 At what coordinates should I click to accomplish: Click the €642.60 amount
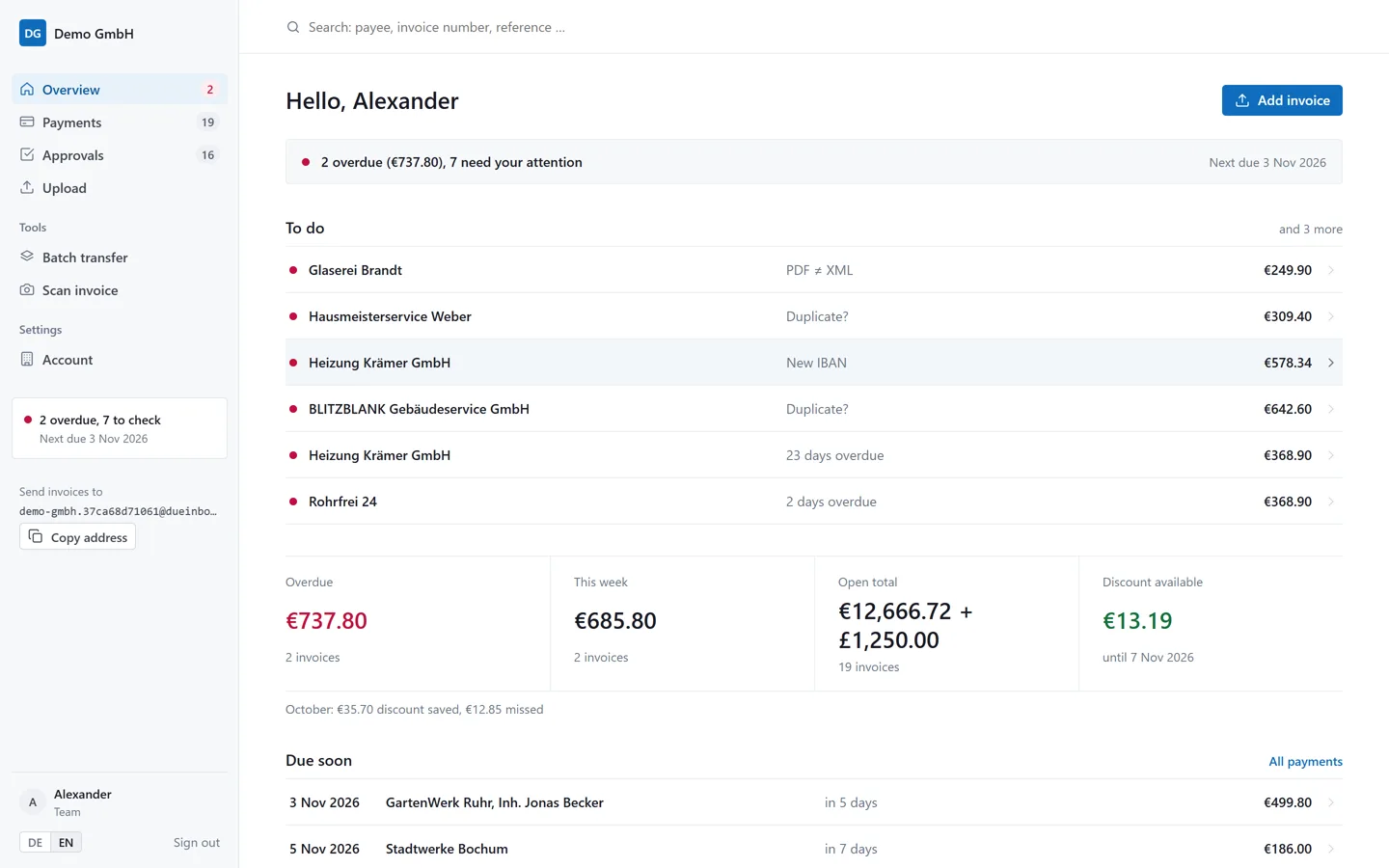coord(1288,409)
